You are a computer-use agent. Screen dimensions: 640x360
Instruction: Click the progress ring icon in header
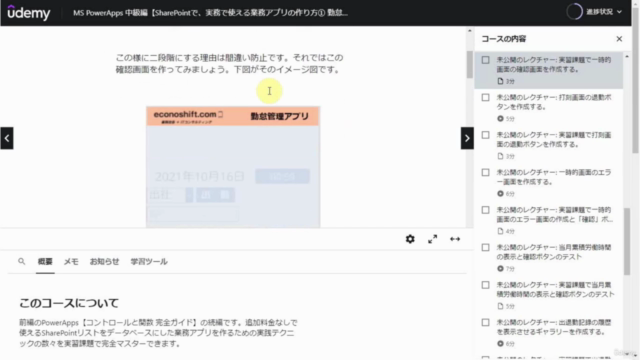[574, 12]
